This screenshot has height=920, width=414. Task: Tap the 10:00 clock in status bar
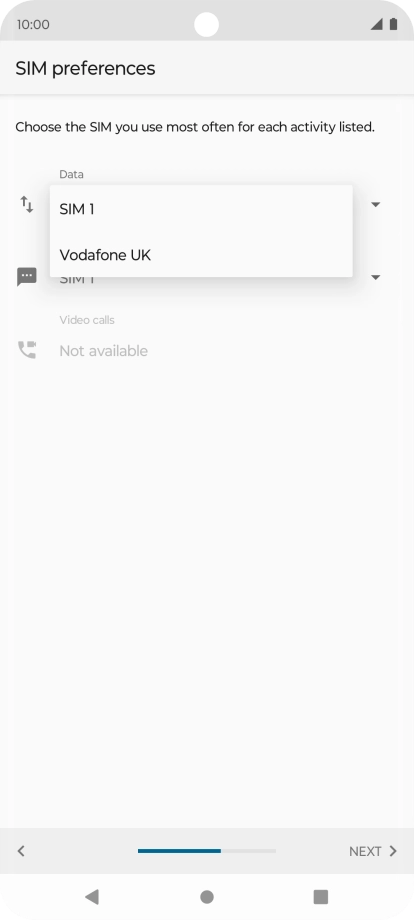tap(33, 25)
